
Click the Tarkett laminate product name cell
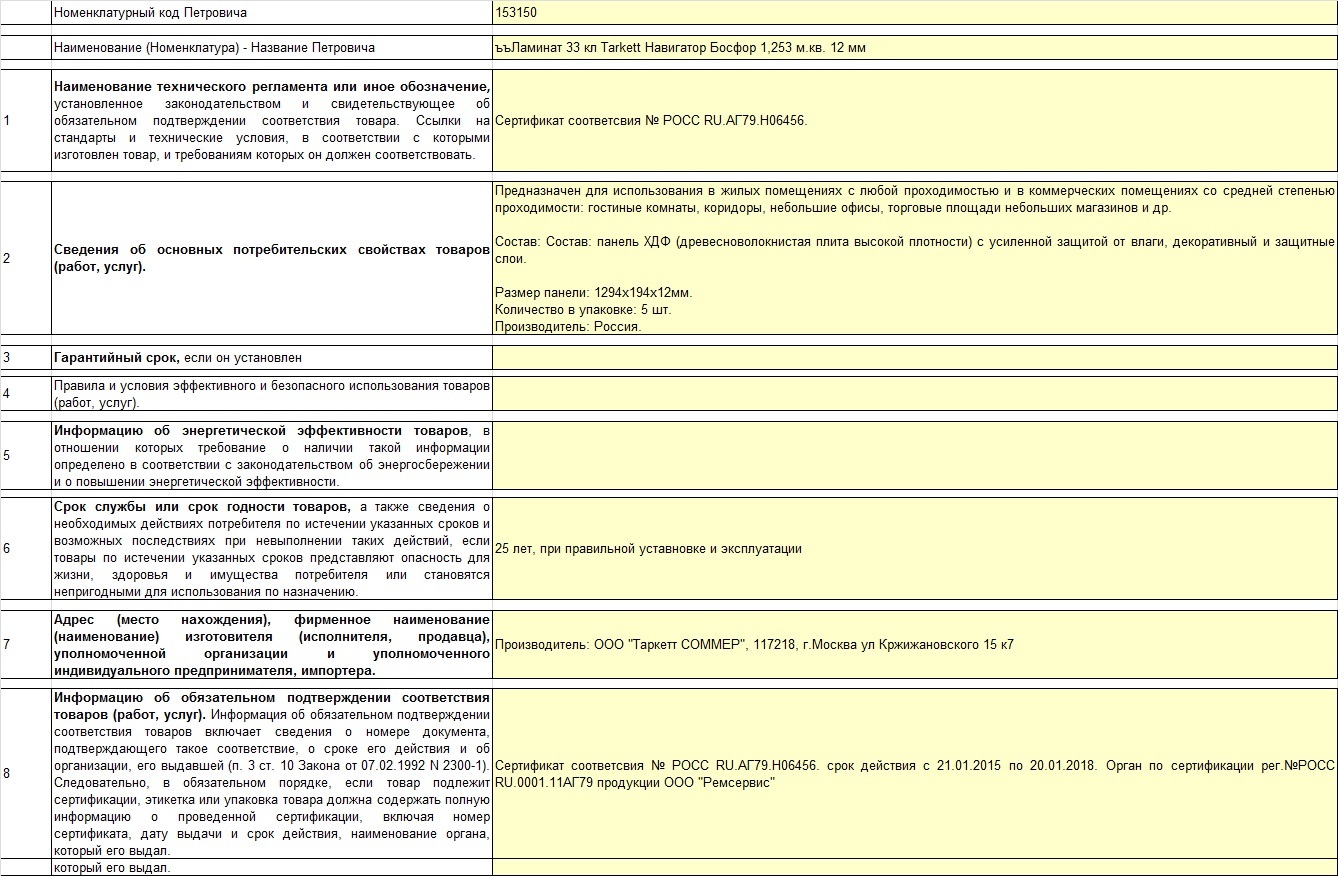(x=914, y=48)
